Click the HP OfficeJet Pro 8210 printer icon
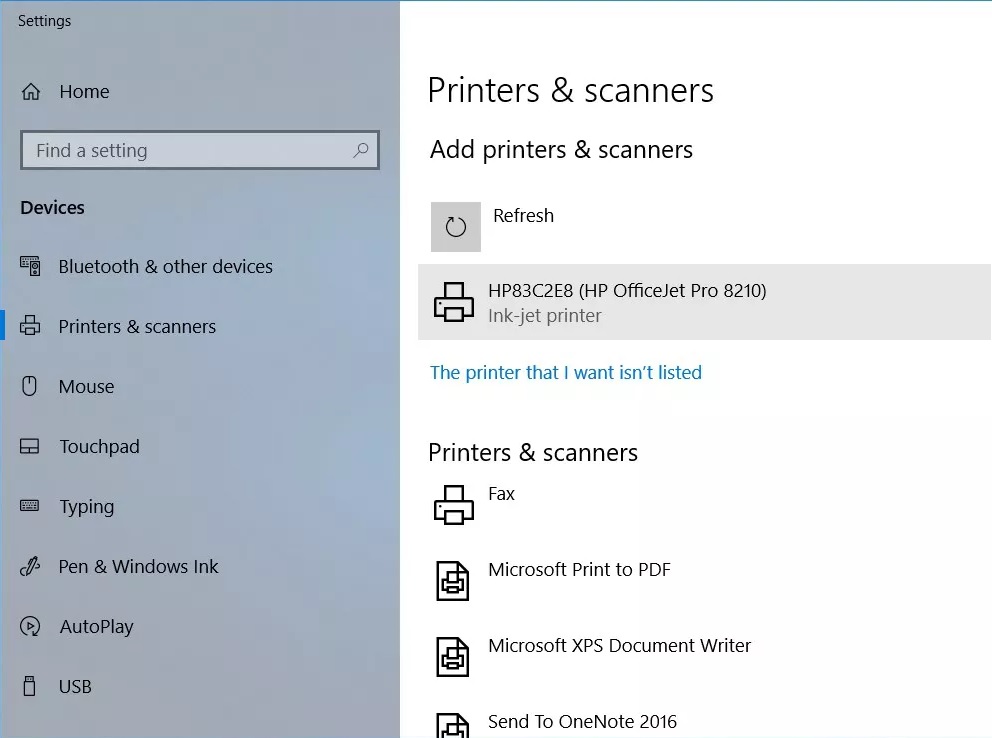Screen dimensions: 992x738 point(453,302)
